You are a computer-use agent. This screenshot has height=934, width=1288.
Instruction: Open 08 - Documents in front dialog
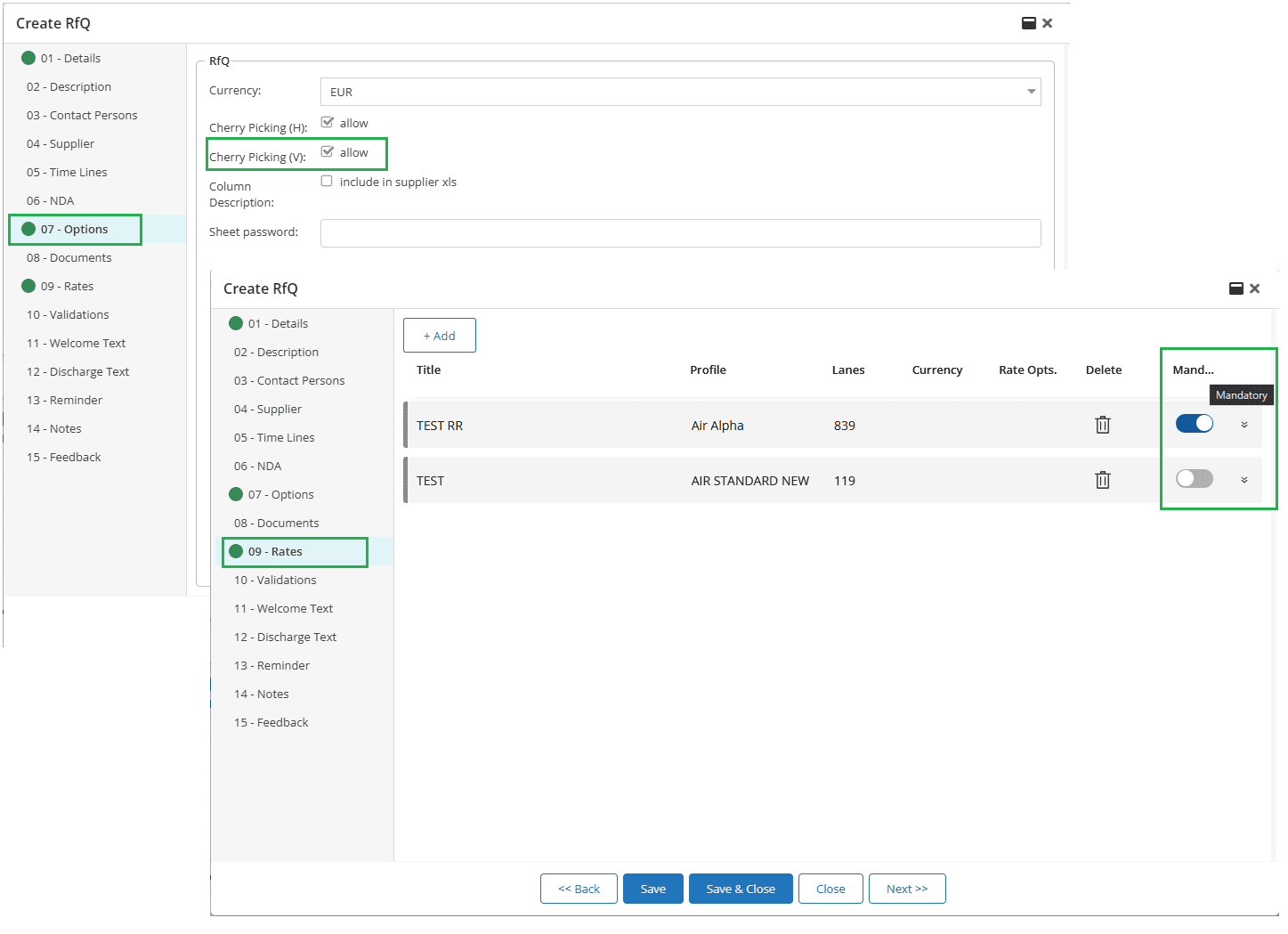[276, 523]
